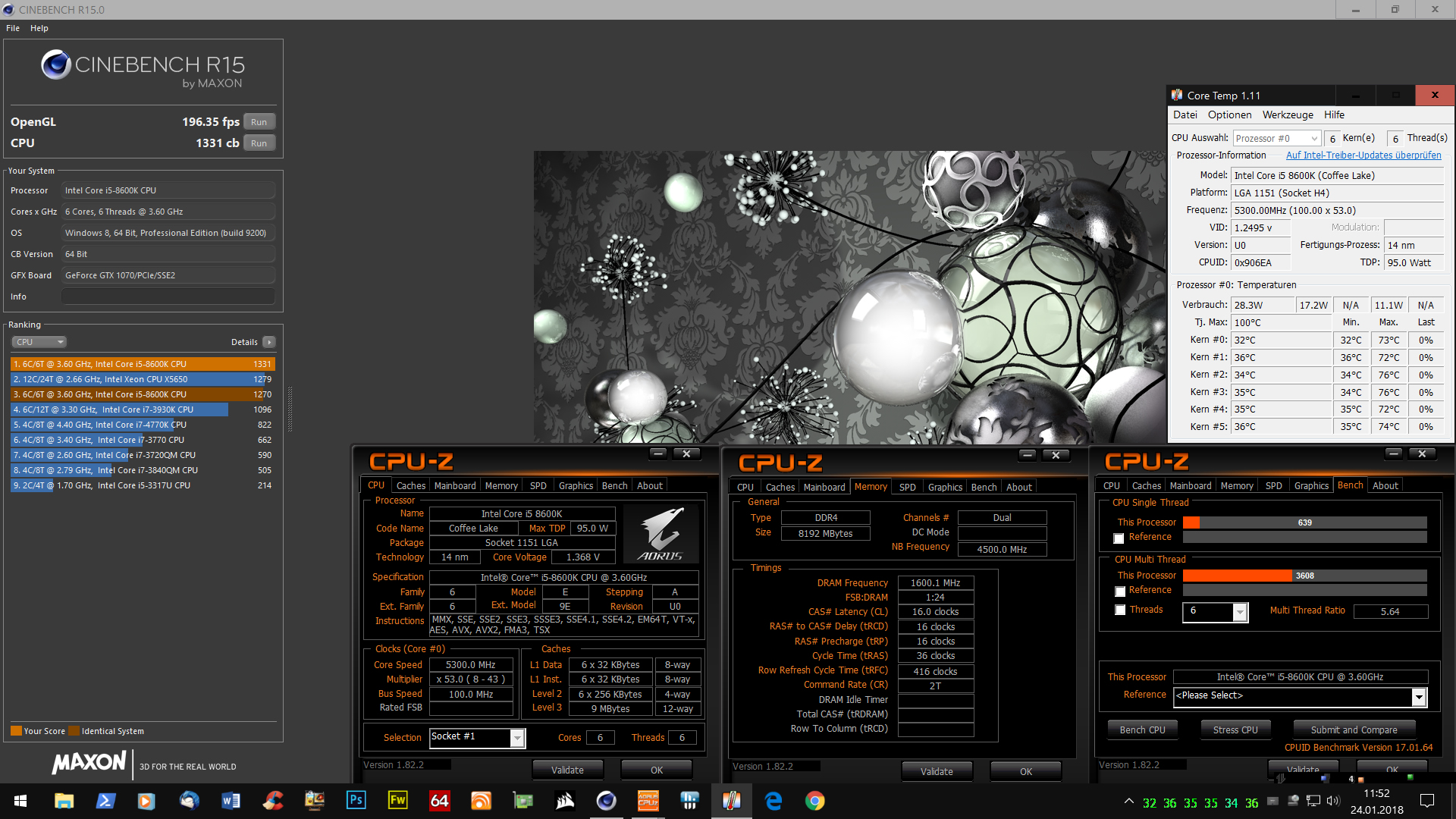Click the Core Temp title bar icon
The image size is (1456, 819).
(1177, 96)
